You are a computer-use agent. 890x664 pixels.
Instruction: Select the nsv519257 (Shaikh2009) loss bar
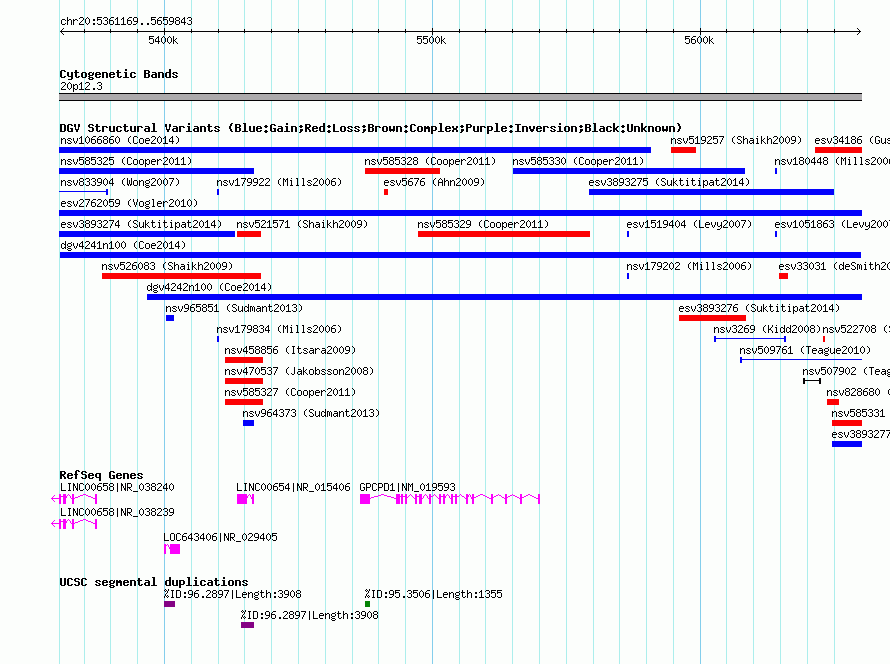[x=683, y=150]
